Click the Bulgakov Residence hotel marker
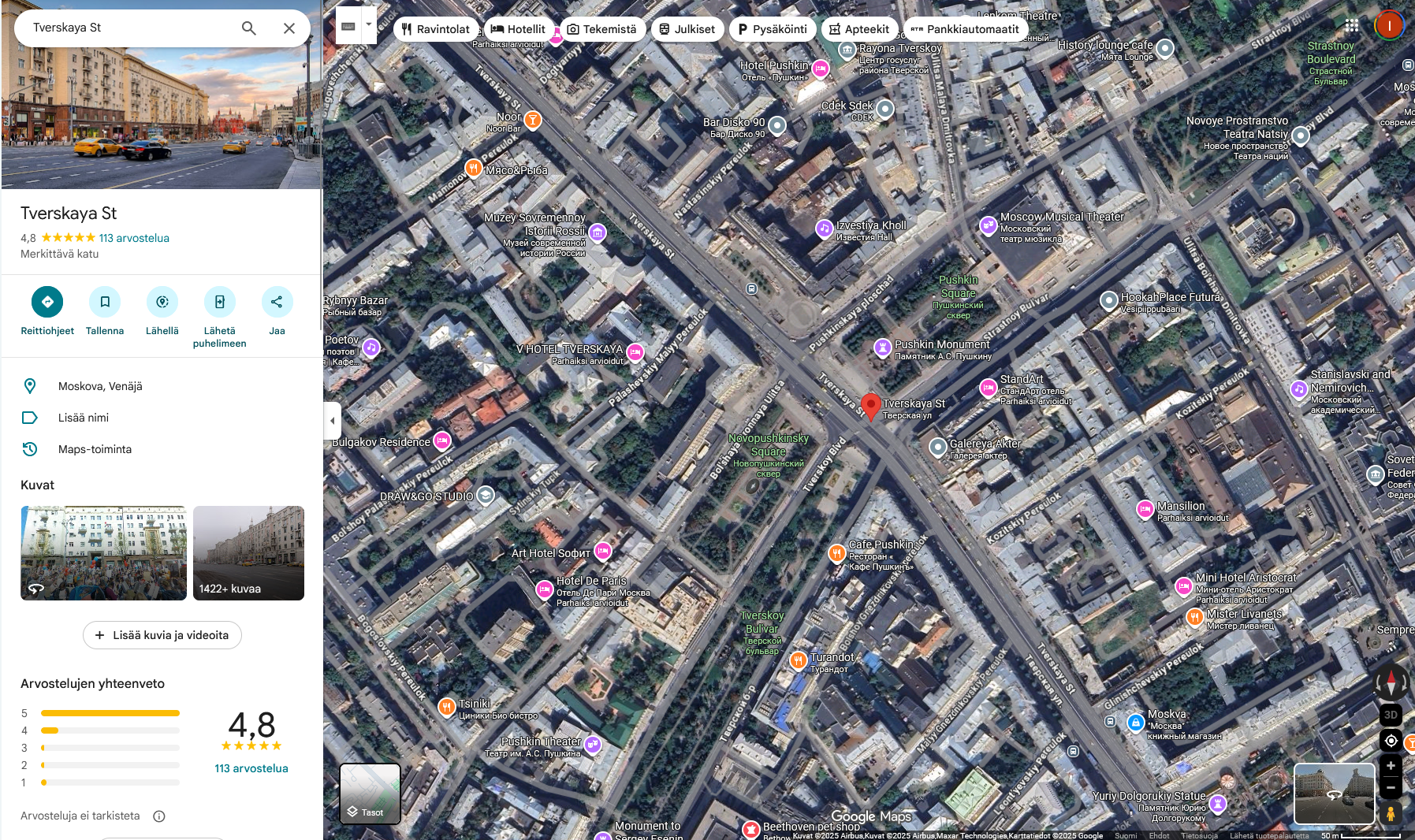The width and height of the screenshot is (1415, 840). tap(442, 440)
